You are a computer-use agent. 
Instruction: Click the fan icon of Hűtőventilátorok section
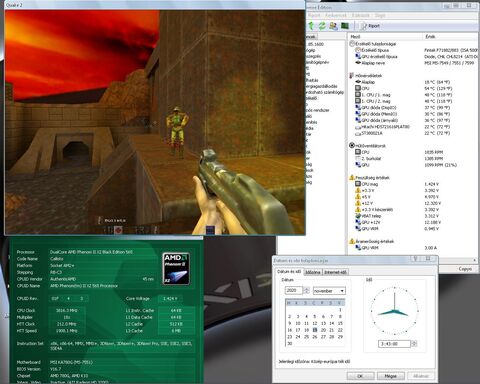(352, 146)
